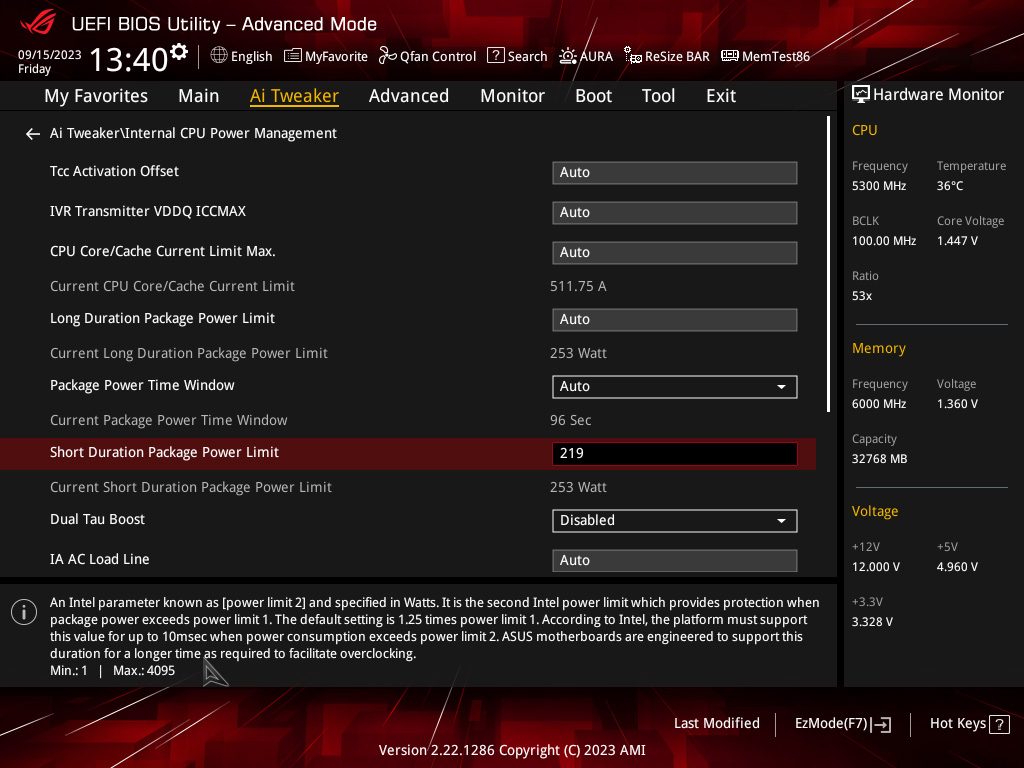Click the Short Duration Package Power Limit field
Screen dimensions: 1024x768
pos(674,454)
